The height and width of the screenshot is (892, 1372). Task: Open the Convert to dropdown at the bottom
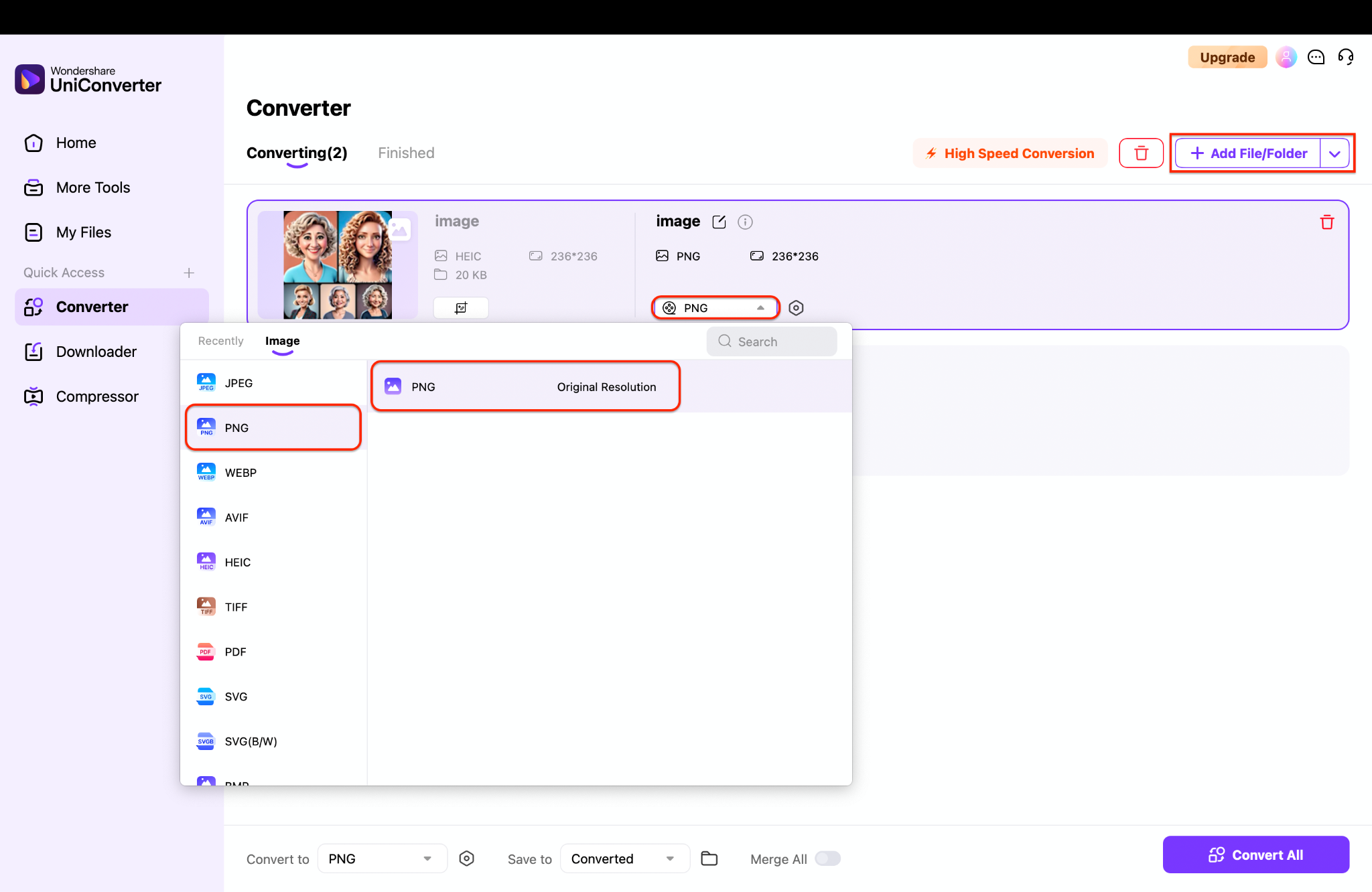click(x=382, y=858)
